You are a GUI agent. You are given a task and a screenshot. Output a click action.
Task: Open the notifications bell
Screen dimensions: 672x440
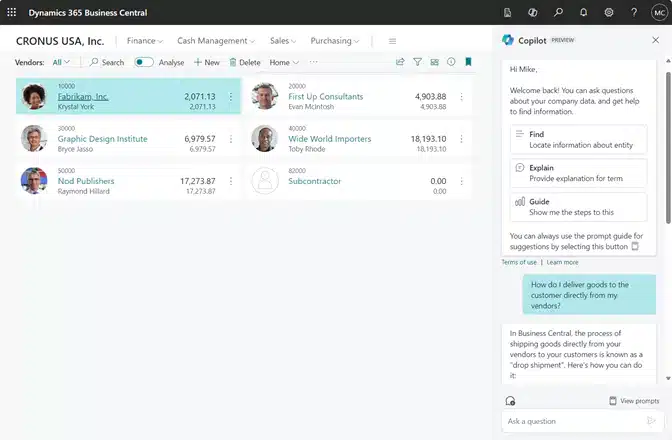click(583, 12)
